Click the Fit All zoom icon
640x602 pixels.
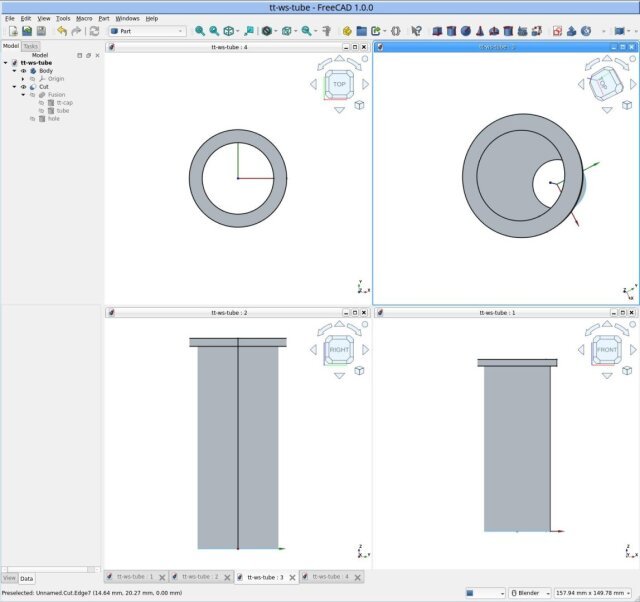(200, 31)
